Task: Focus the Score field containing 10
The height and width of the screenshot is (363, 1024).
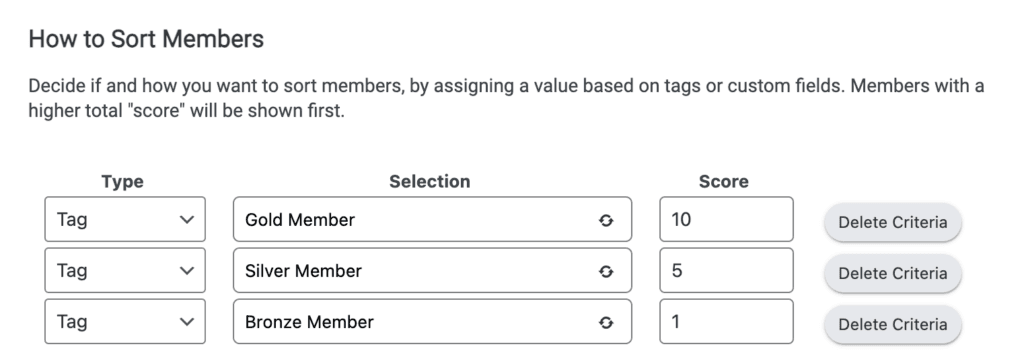Action: [726, 219]
